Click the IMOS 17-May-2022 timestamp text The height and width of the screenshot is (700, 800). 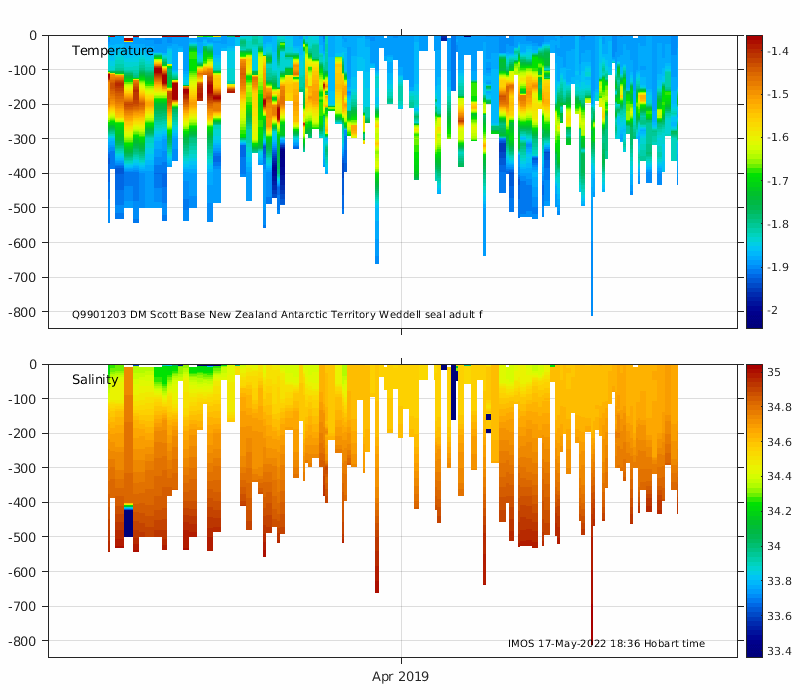[606, 644]
